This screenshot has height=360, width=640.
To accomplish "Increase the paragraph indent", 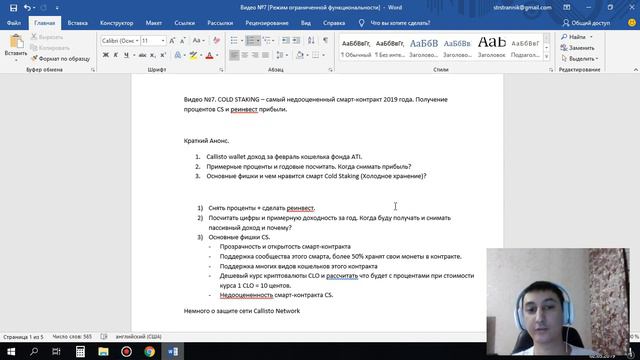I will pos(296,40).
